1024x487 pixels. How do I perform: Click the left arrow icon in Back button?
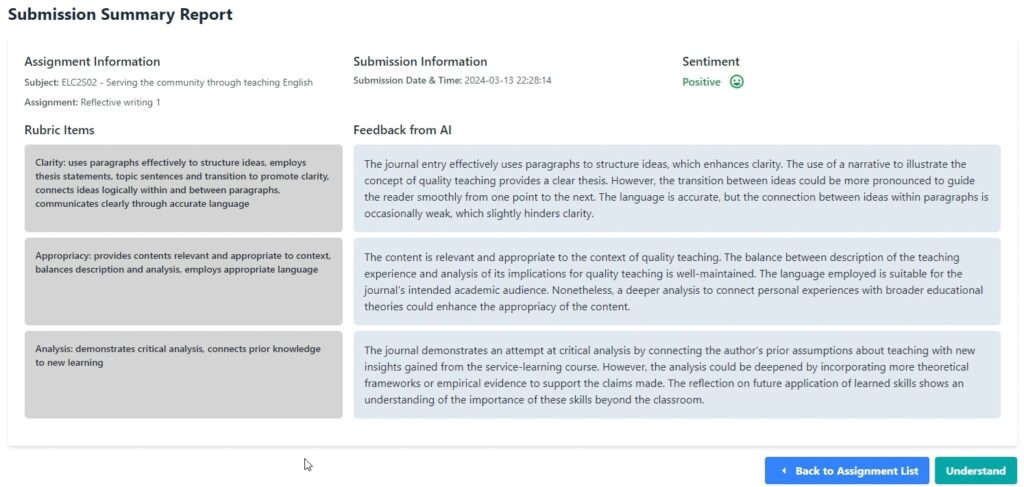784,471
